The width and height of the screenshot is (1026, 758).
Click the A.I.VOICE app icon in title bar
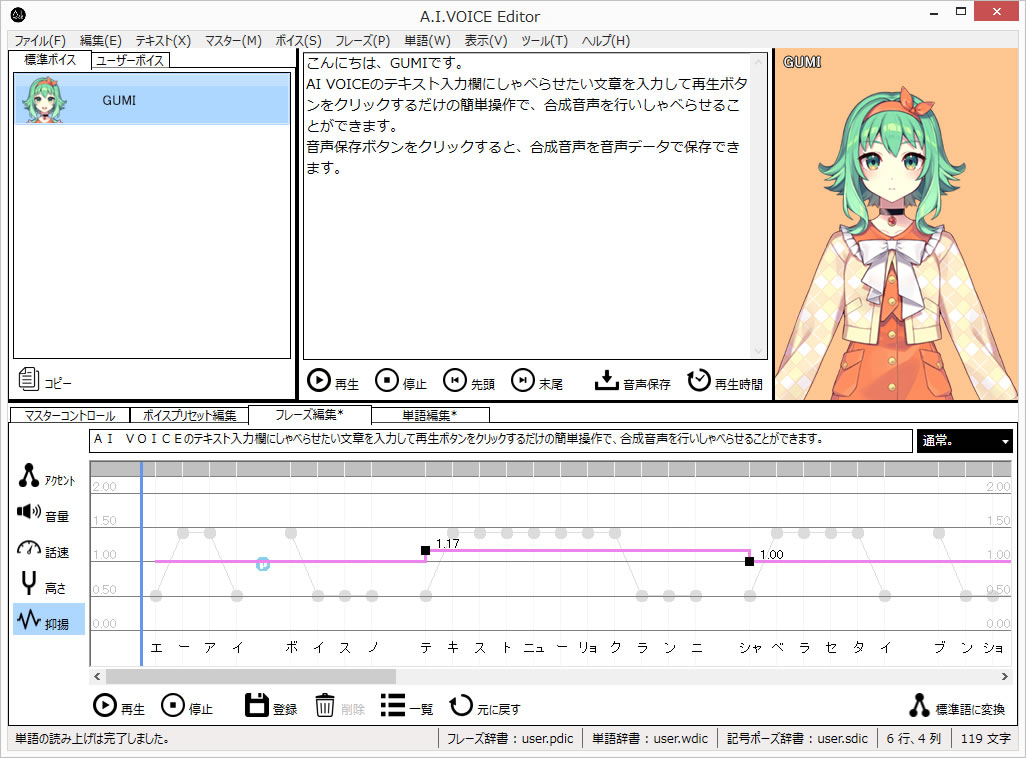click(18, 14)
